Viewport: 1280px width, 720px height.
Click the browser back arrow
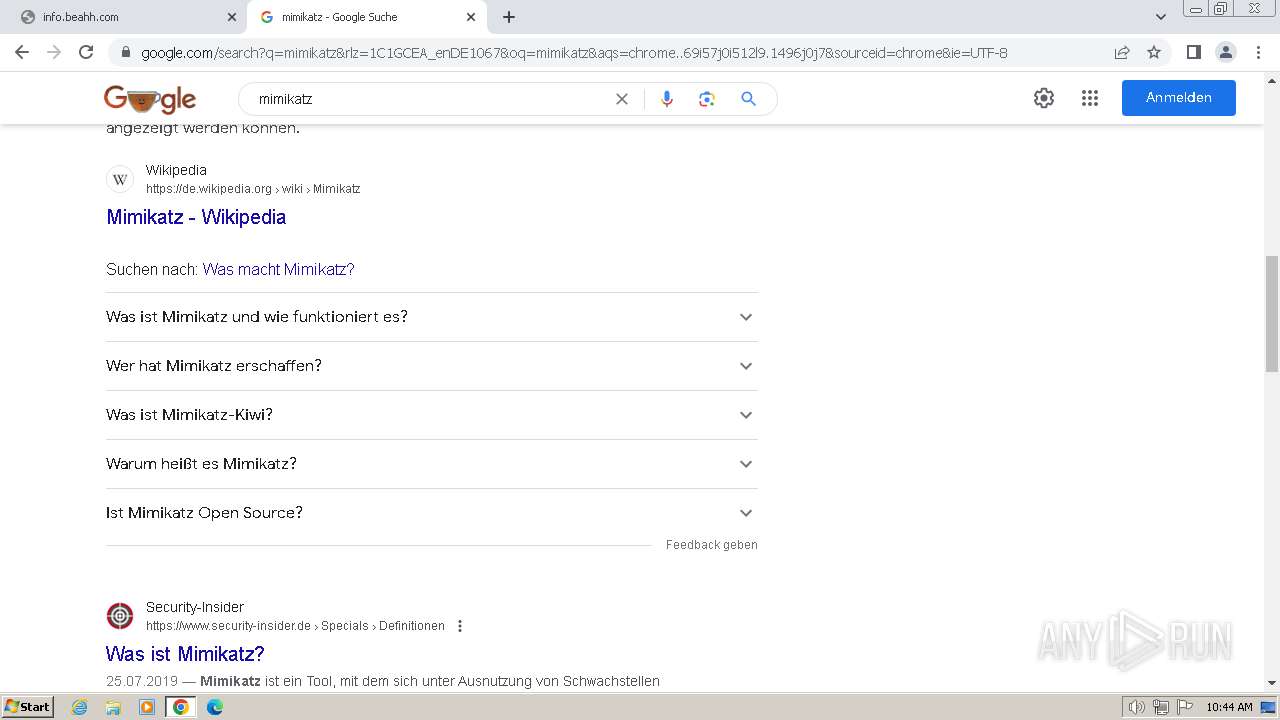click(22, 52)
